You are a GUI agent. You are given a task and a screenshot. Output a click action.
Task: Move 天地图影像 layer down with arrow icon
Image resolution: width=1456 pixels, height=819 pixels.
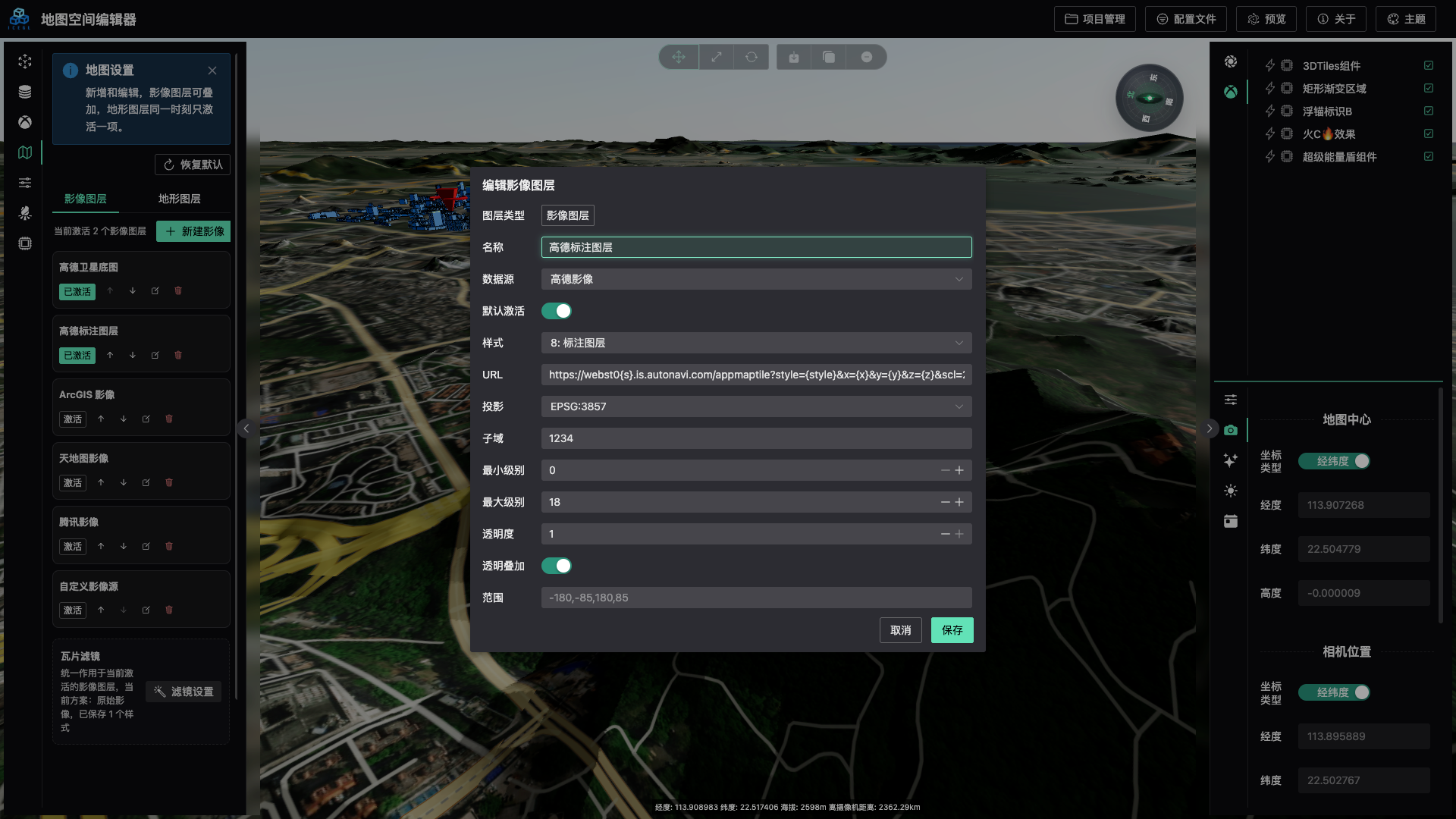[x=124, y=482]
